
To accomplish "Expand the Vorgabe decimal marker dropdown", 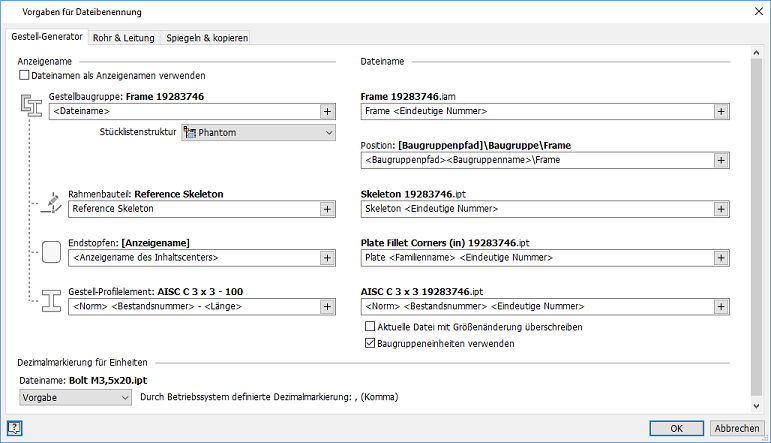I will pyautogui.click(x=76, y=397).
